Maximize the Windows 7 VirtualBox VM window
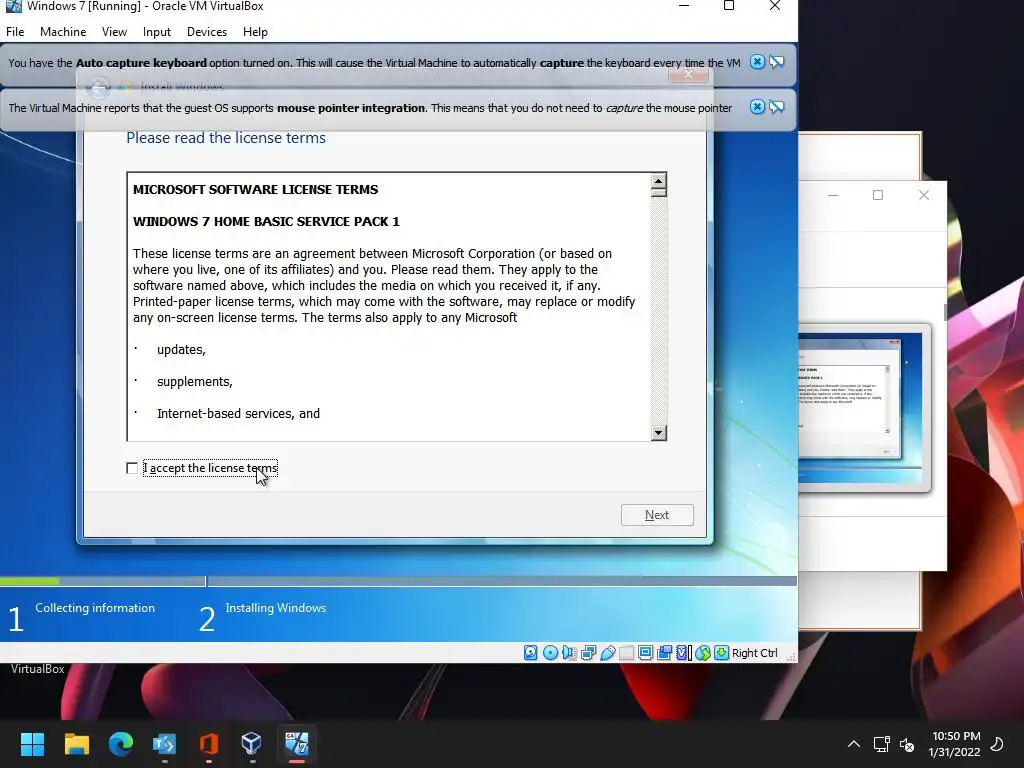The image size is (1024, 768). pyautogui.click(x=729, y=6)
